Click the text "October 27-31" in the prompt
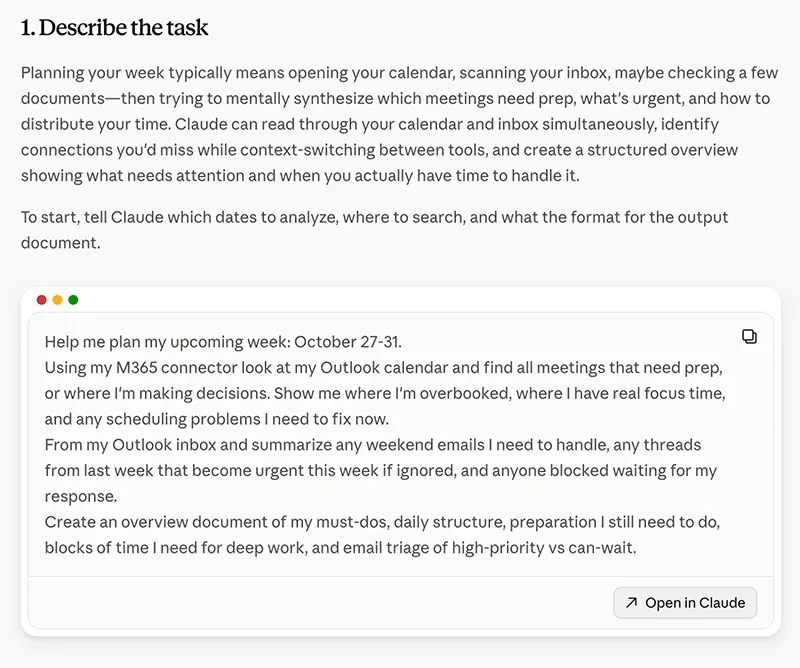The image size is (800, 668). pos(347,342)
